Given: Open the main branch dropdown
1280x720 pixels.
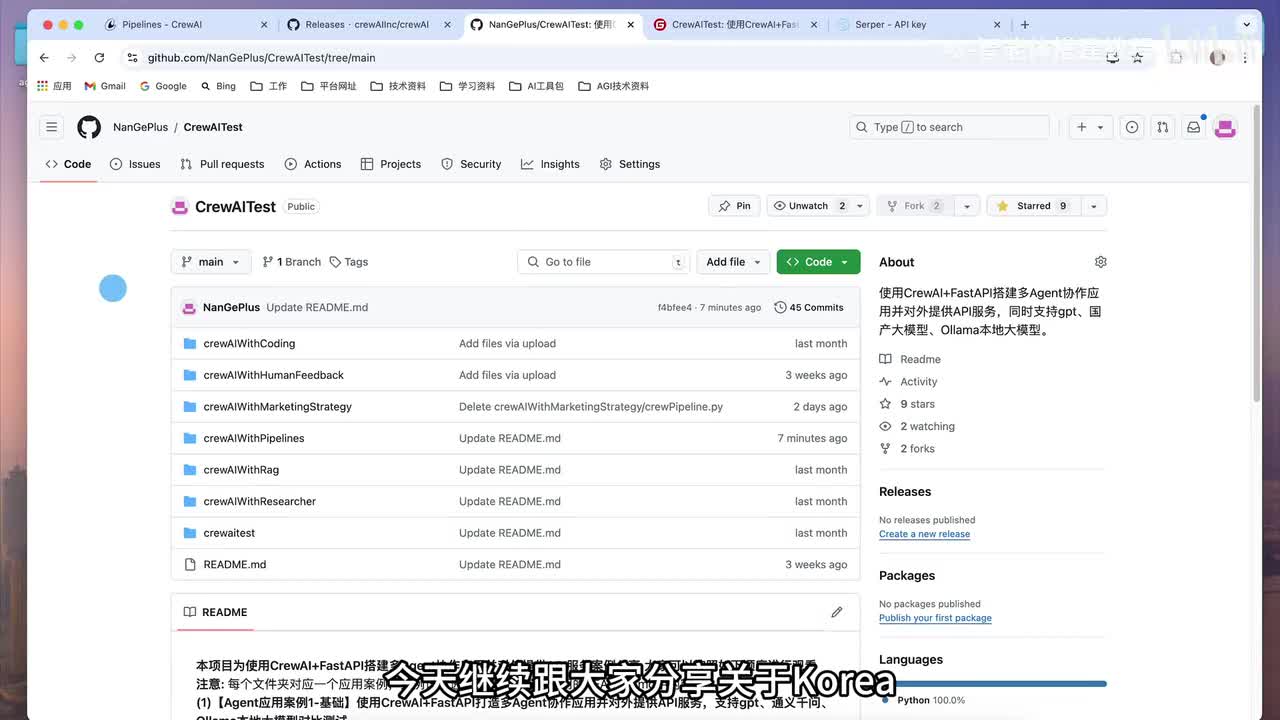Looking at the screenshot, I should click(x=211, y=262).
